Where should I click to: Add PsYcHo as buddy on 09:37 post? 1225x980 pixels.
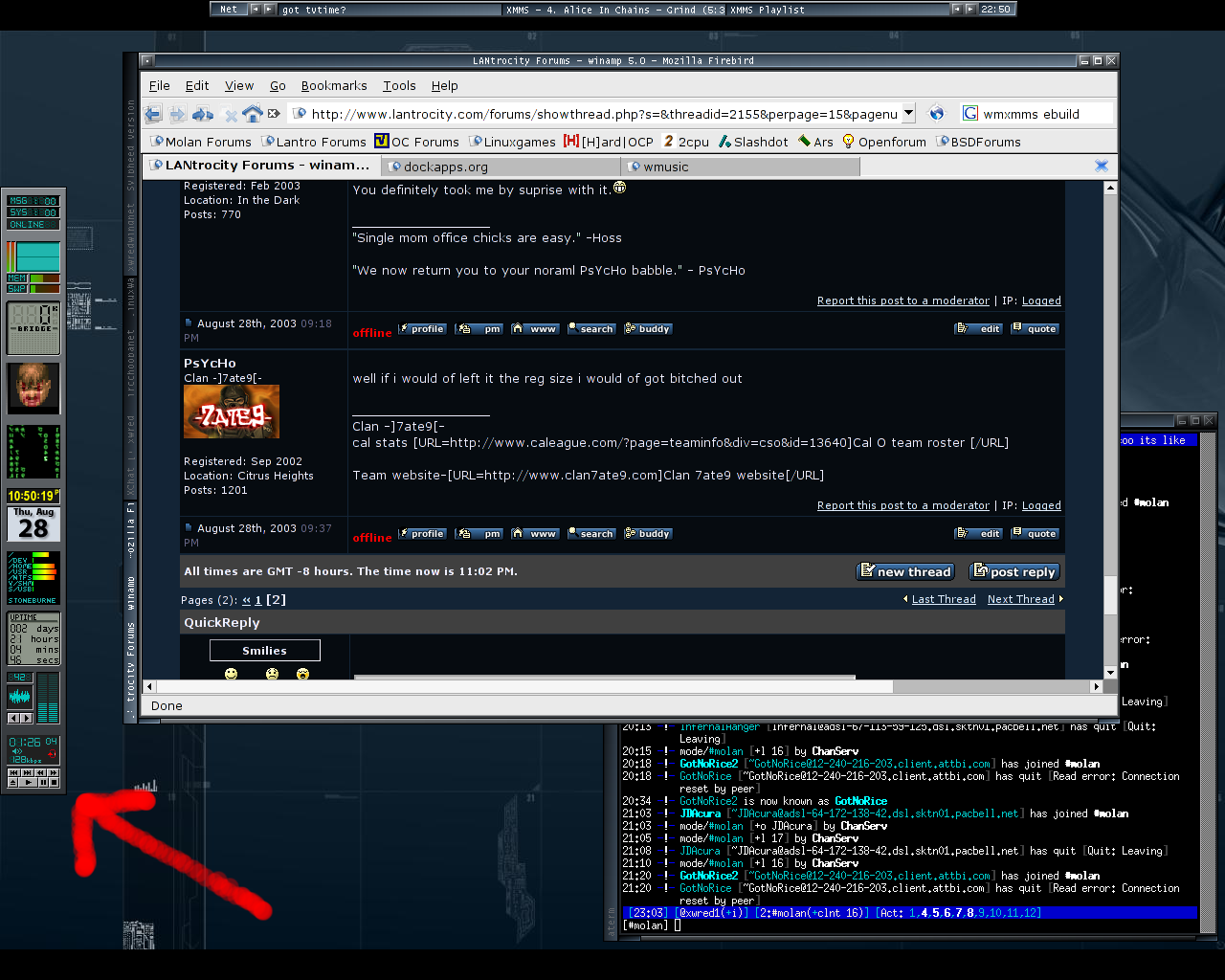point(648,533)
